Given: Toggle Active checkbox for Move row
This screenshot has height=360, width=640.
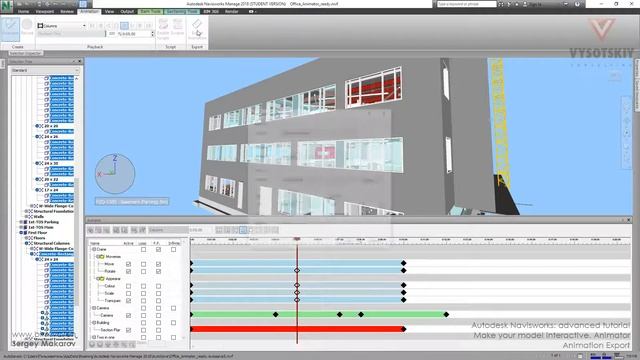Looking at the screenshot, I should (129, 264).
